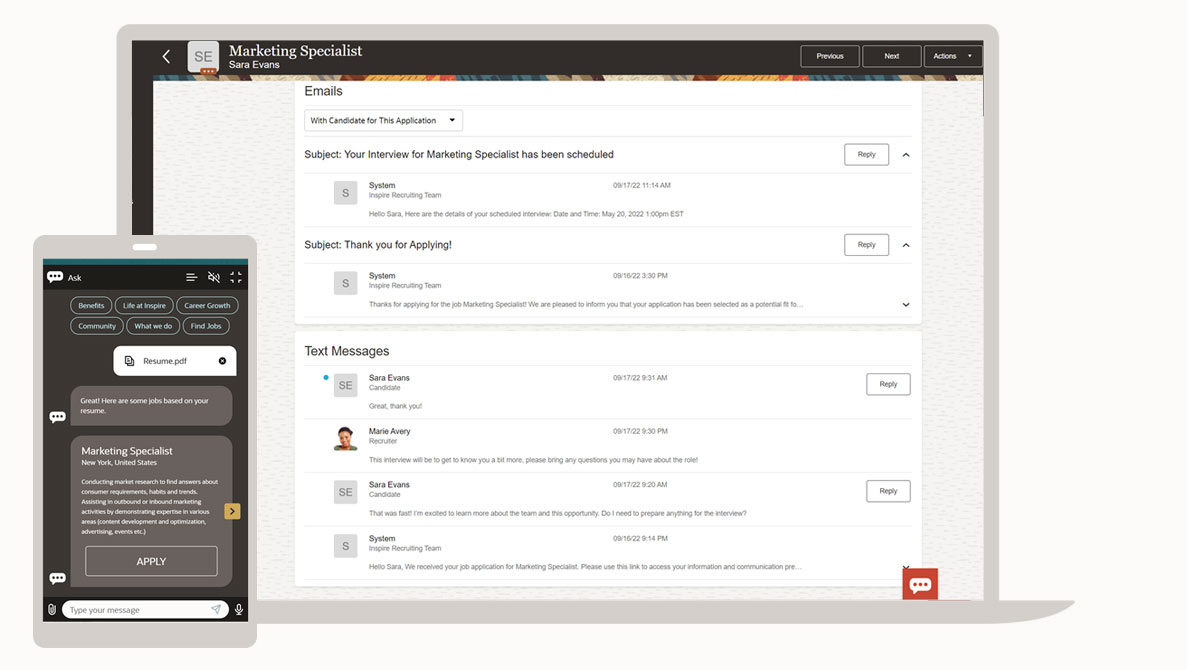
Task: Click the attachment paperclip icon in chat
Action: (x=52, y=609)
